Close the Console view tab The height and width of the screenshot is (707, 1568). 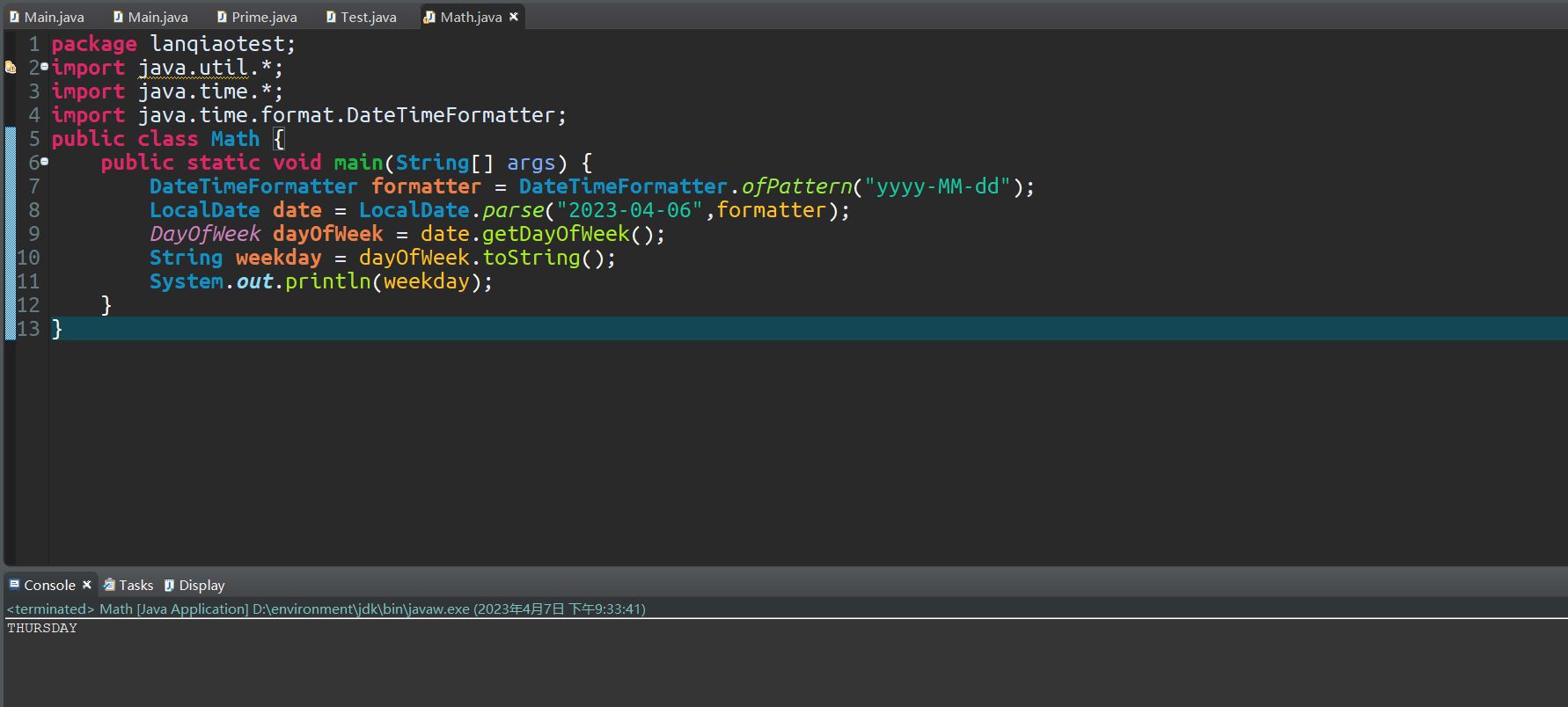pyautogui.click(x=87, y=585)
